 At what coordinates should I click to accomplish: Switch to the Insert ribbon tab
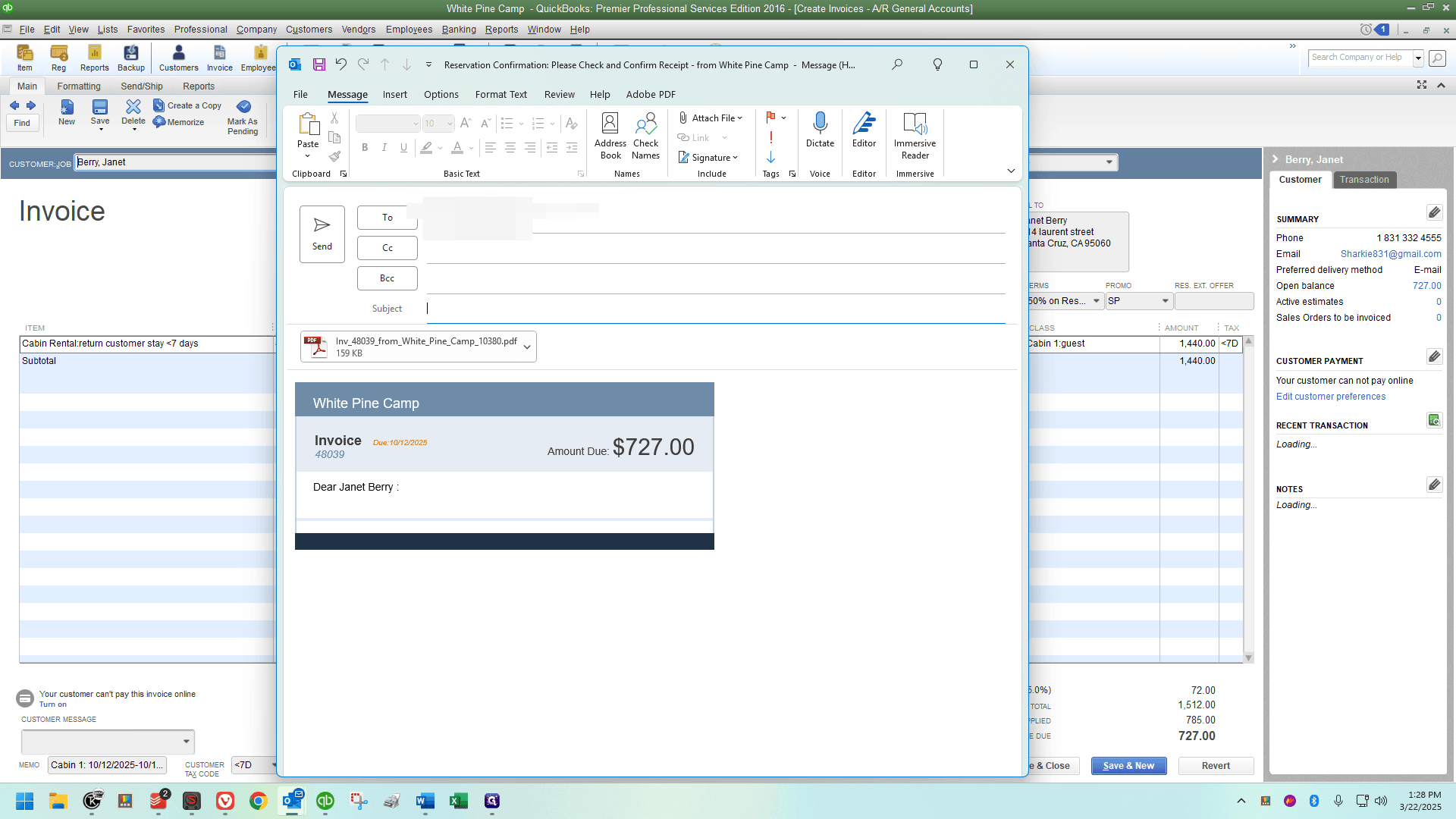pyautogui.click(x=394, y=94)
